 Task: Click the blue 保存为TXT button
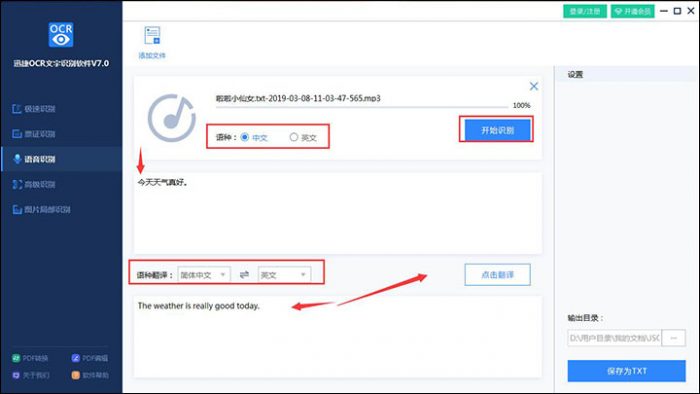[x=626, y=371]
